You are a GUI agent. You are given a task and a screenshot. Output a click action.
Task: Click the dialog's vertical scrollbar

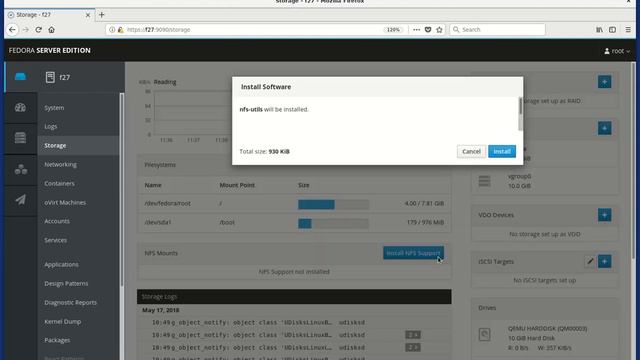coord(520,114)
